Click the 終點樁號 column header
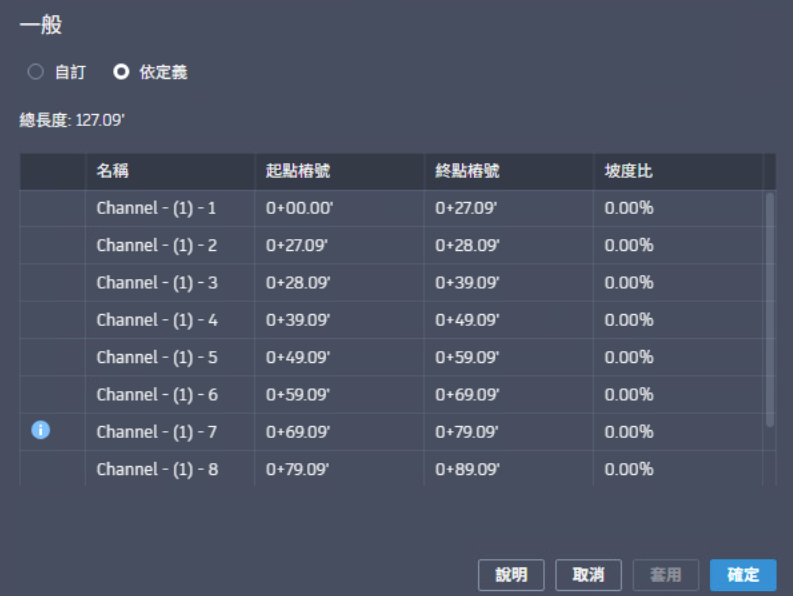This screenshot has height=596, width=793. [x=467, y=171]
